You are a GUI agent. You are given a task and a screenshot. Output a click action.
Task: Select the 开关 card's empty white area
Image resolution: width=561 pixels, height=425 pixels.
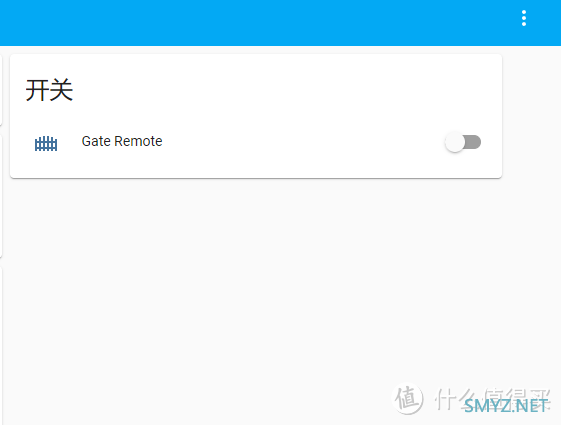point(286,93)
